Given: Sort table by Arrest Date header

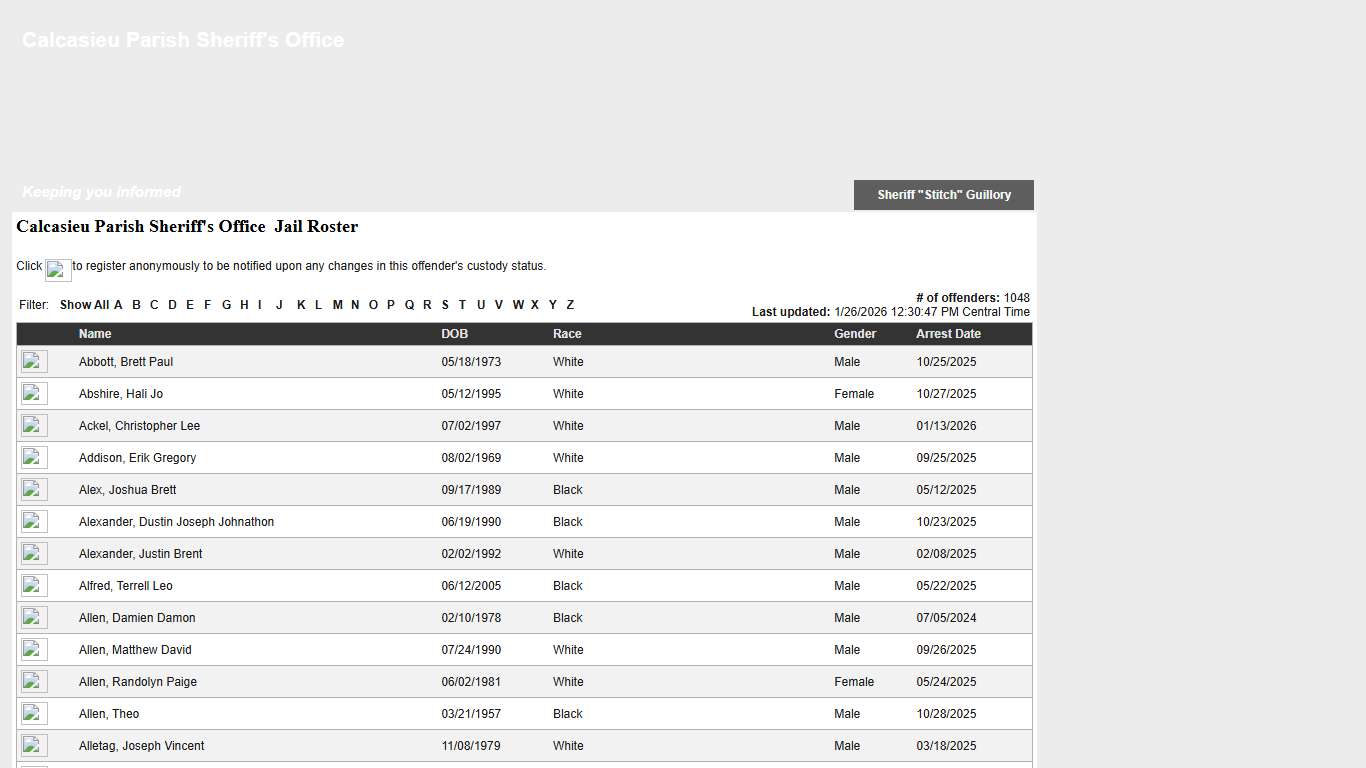Looking at the screenshot, I should (x=948, y=334).
